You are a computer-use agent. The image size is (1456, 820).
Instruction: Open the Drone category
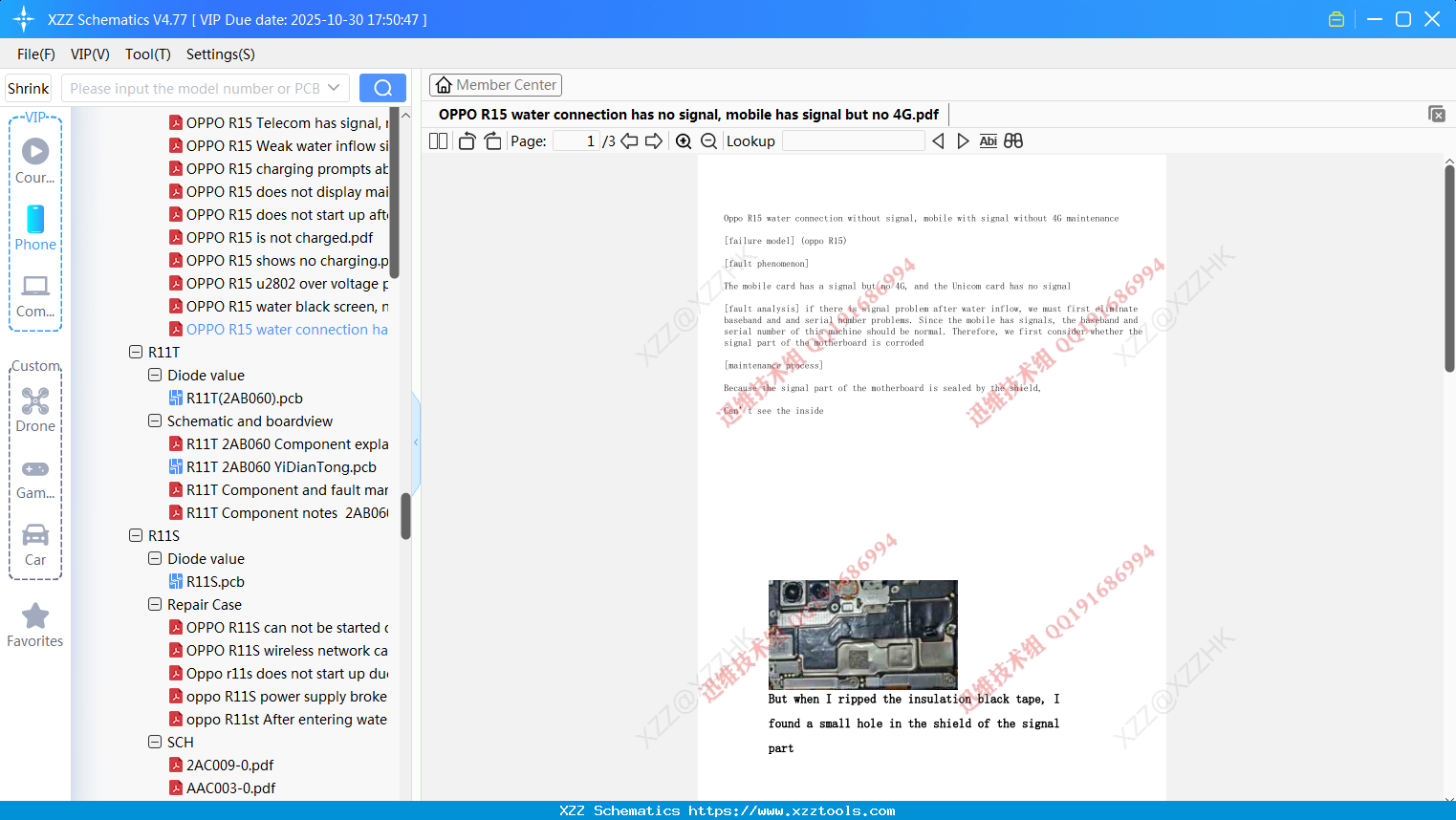pos(35,409)
